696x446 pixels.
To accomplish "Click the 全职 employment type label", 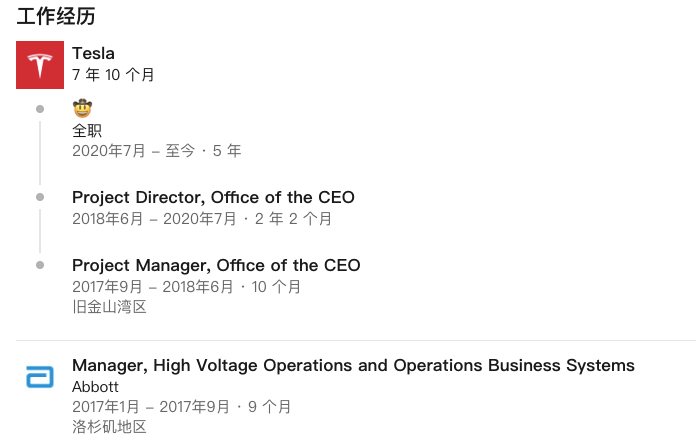I will pyautogui.click(x=87, y=130).
